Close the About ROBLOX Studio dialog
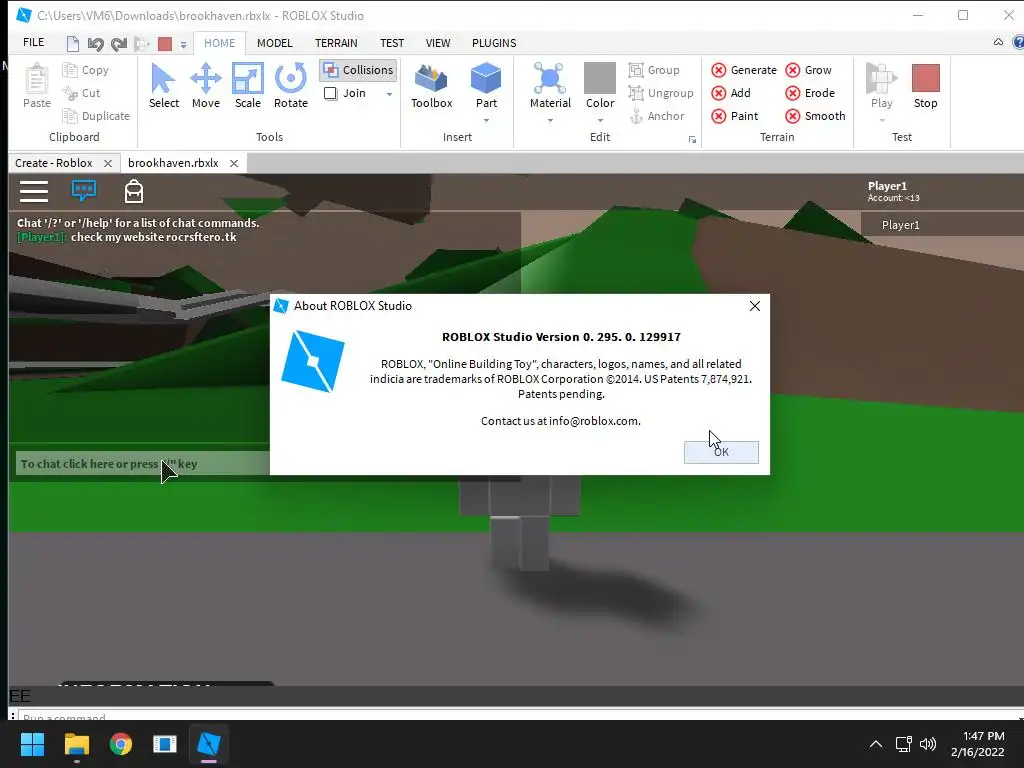The height and width of the screenshot is (768, 1024). point(754,306)
